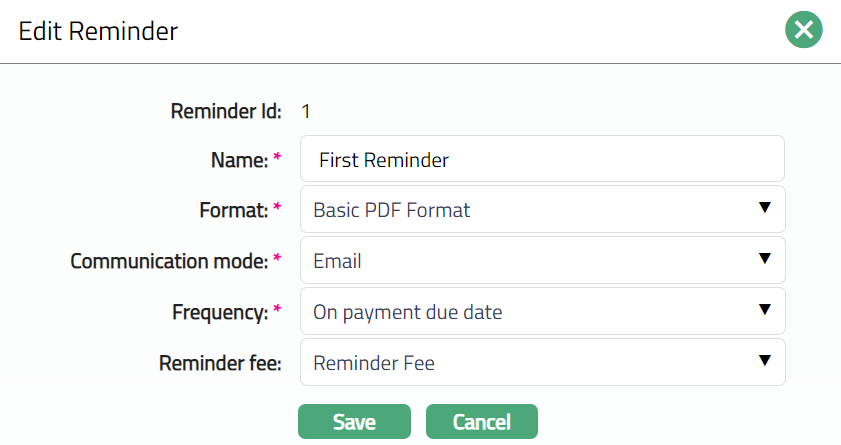The image size is (841, 445).
Task: Cancel editing the reminder
Action: (x=482, y=422)
